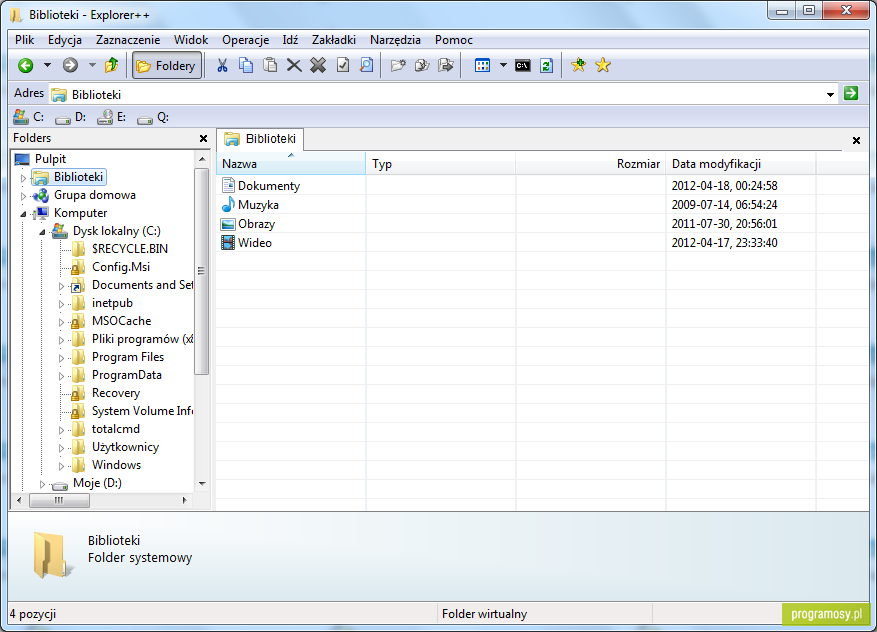The image size is (877, 632).
Task: Toggle the Foldery pane button
Action: [167, 65]
